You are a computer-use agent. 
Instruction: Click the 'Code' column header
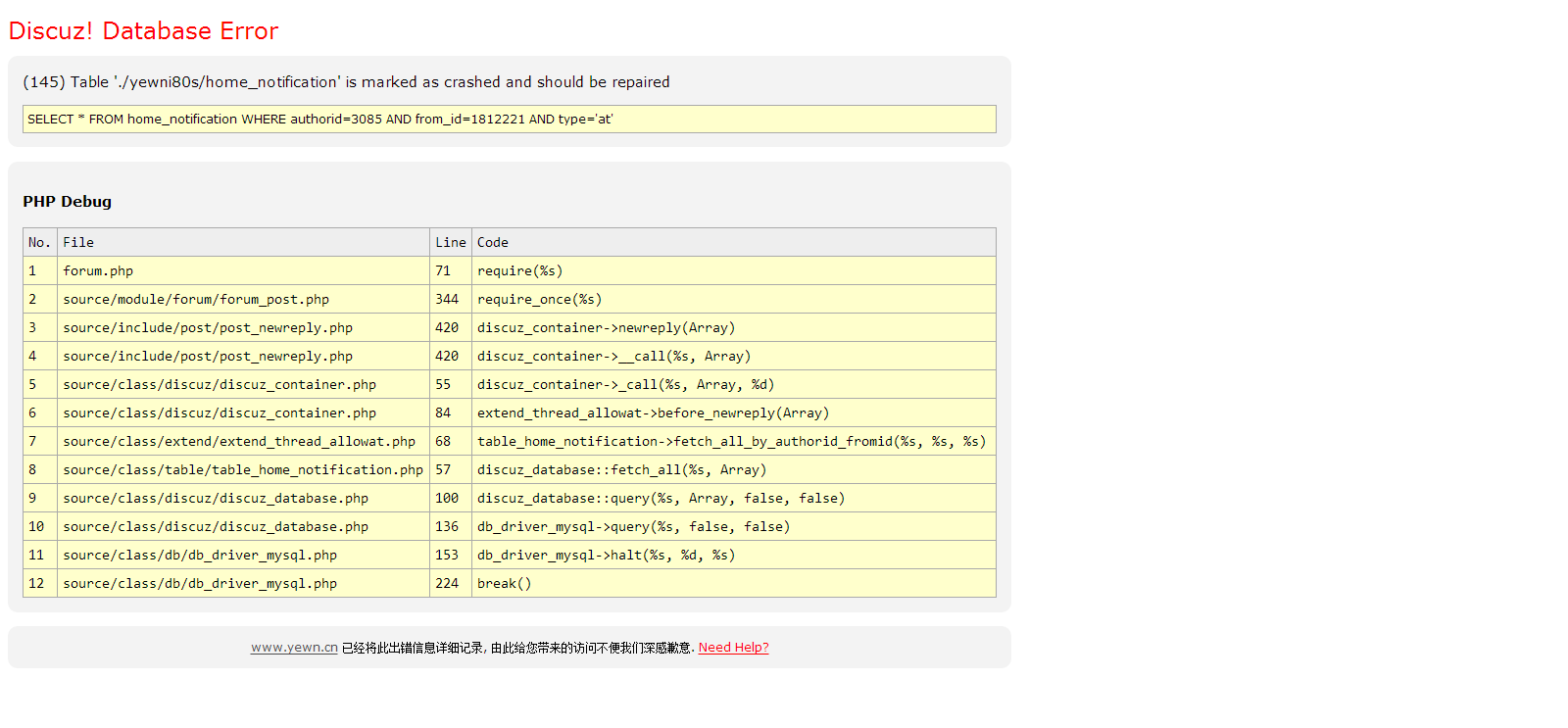[x=734, y=242]
